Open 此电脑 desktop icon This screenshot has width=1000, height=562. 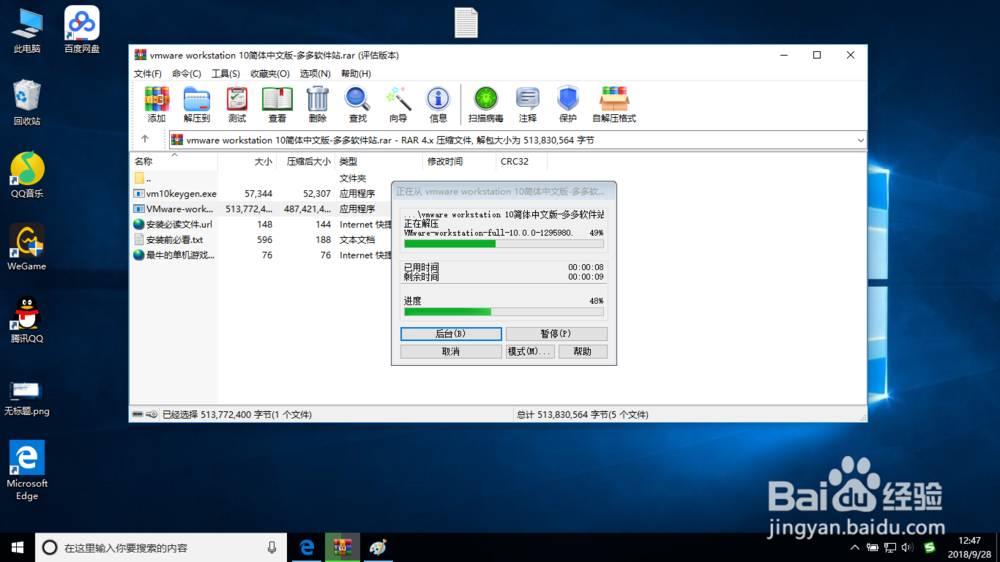point(27,31)
